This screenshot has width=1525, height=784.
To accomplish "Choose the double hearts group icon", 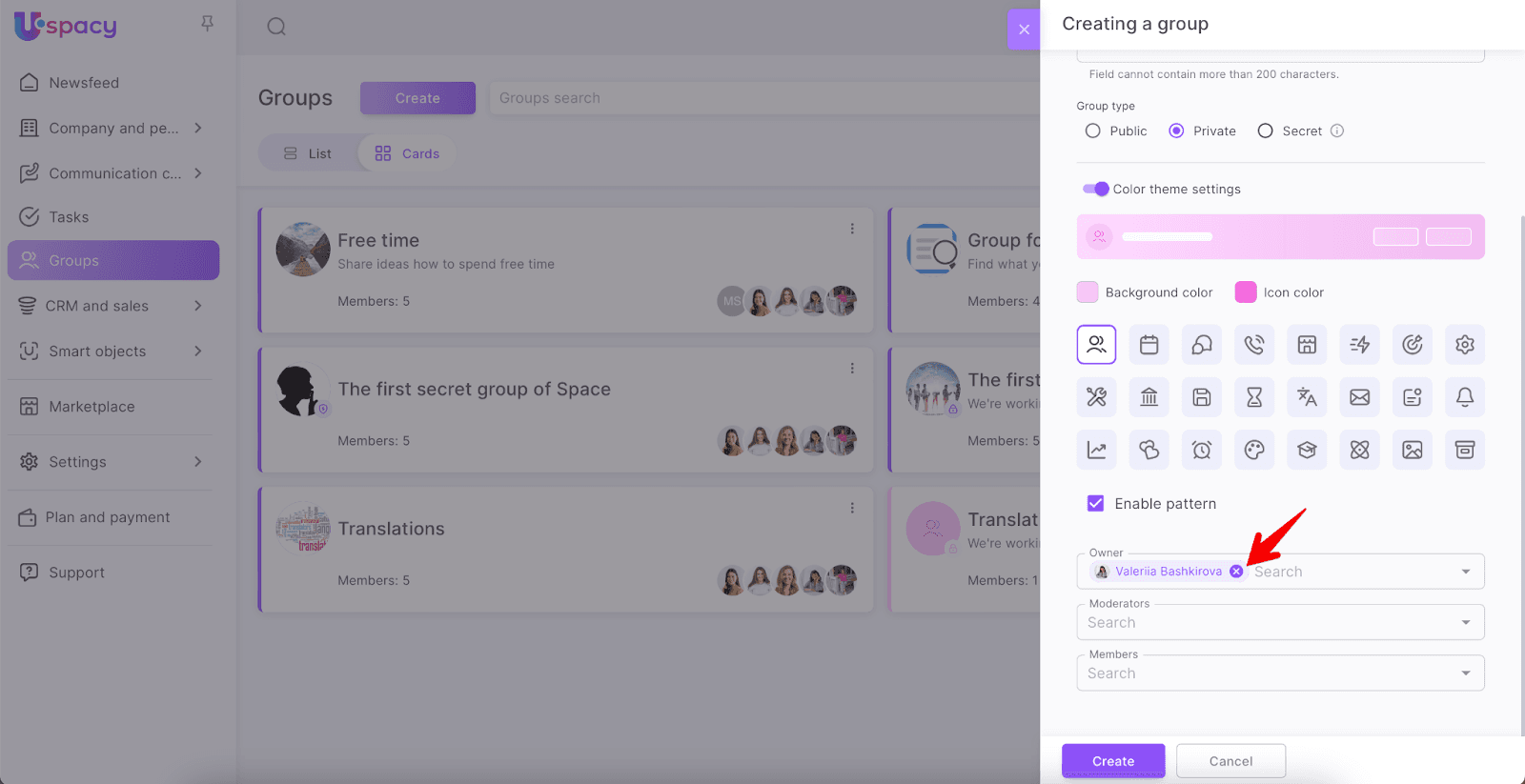I will click(1149, 450).
